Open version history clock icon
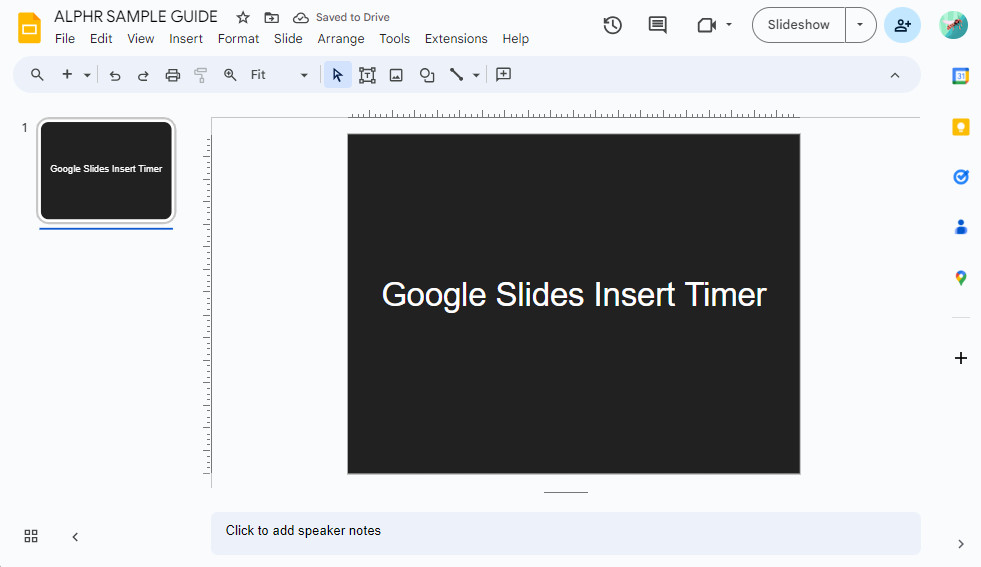The image size is (981, 567). (x=612, y=25)
